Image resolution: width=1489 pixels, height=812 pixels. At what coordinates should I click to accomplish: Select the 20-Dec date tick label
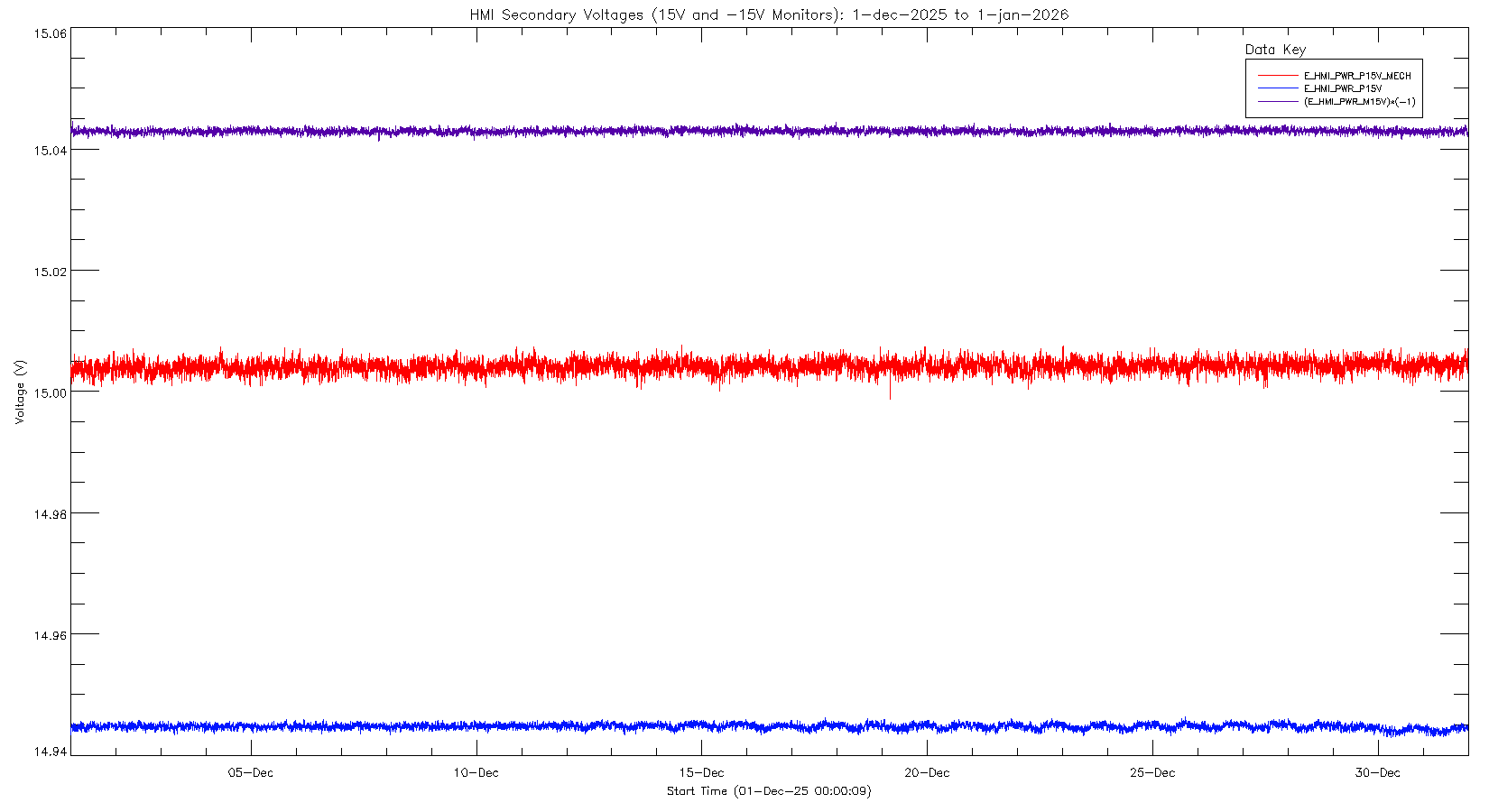click(x=927, y=772)
